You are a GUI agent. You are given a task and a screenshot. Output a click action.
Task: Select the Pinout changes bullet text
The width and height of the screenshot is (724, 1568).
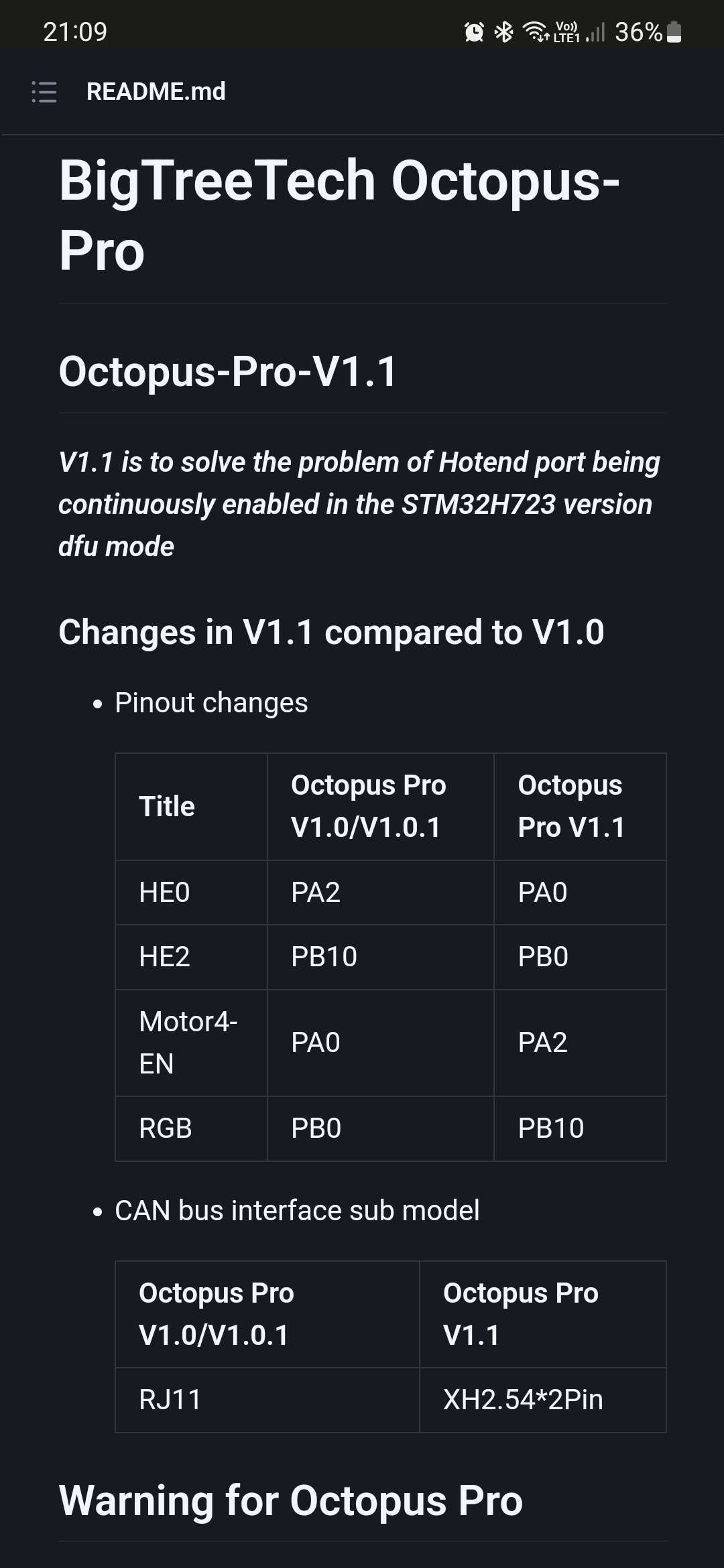tap(211, 702)
